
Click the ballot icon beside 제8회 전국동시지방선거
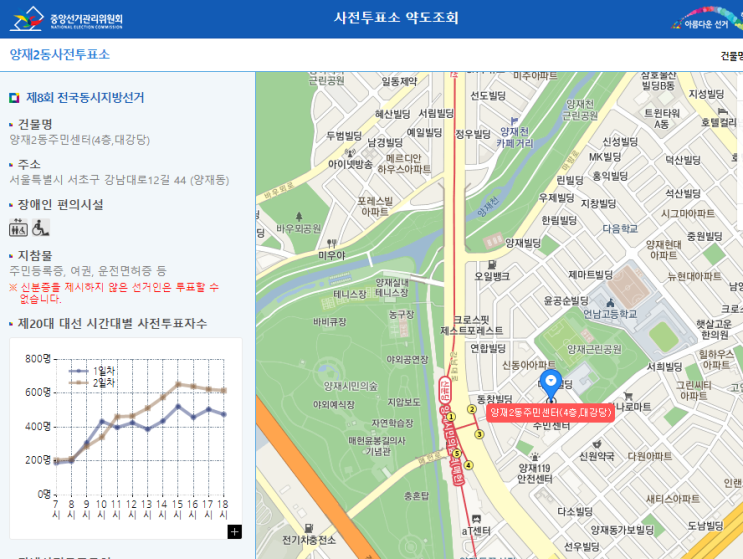click(14, 98)
